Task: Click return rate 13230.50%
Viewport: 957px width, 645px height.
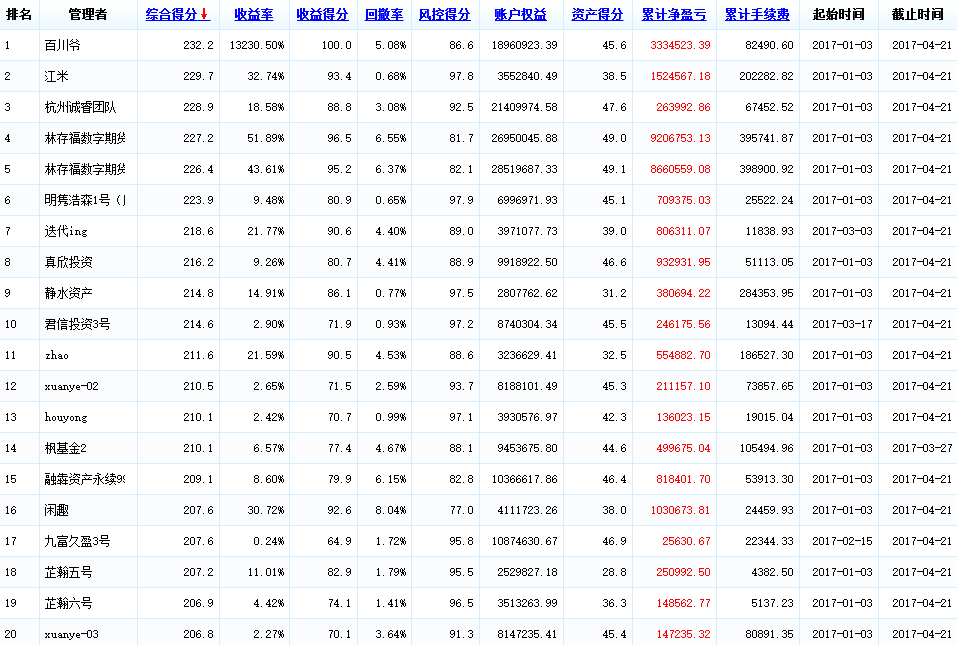Action: coord(257,45)
